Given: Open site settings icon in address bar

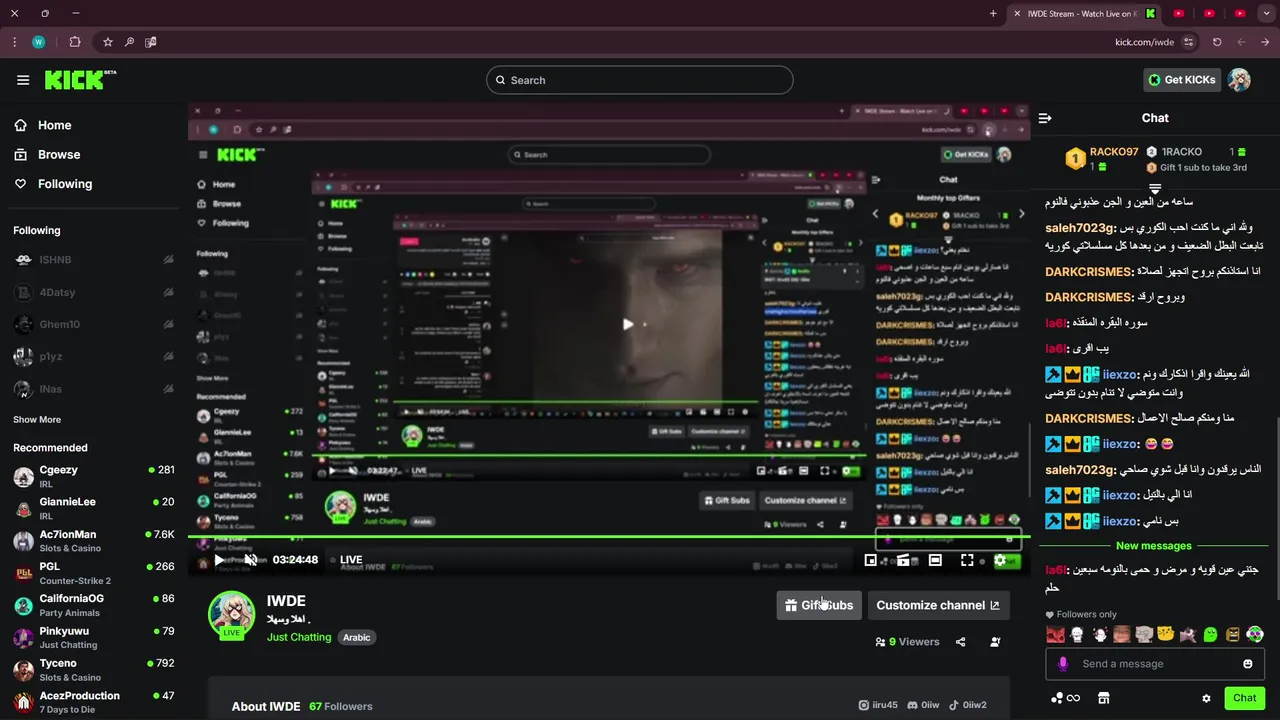Looking at the screenshot, I should point(1189,42).
